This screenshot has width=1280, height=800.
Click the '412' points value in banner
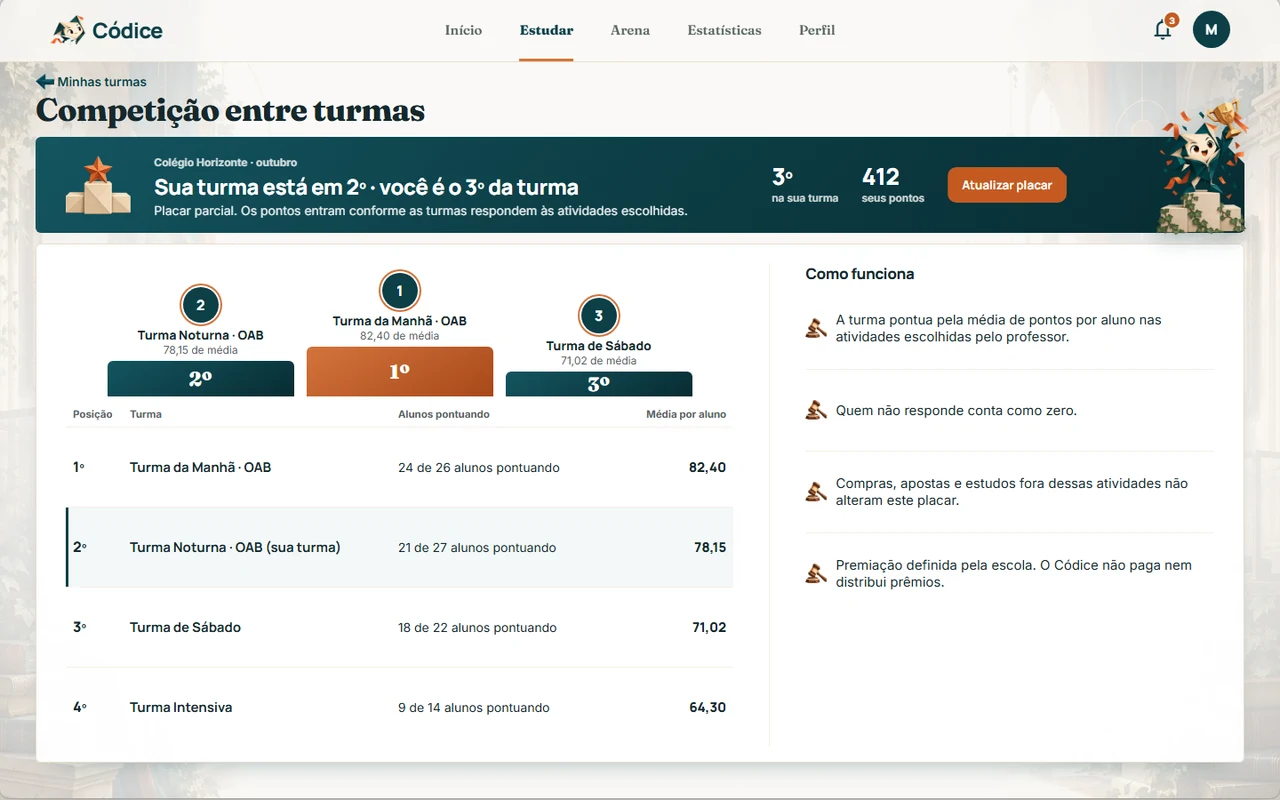tap(881, 177)
